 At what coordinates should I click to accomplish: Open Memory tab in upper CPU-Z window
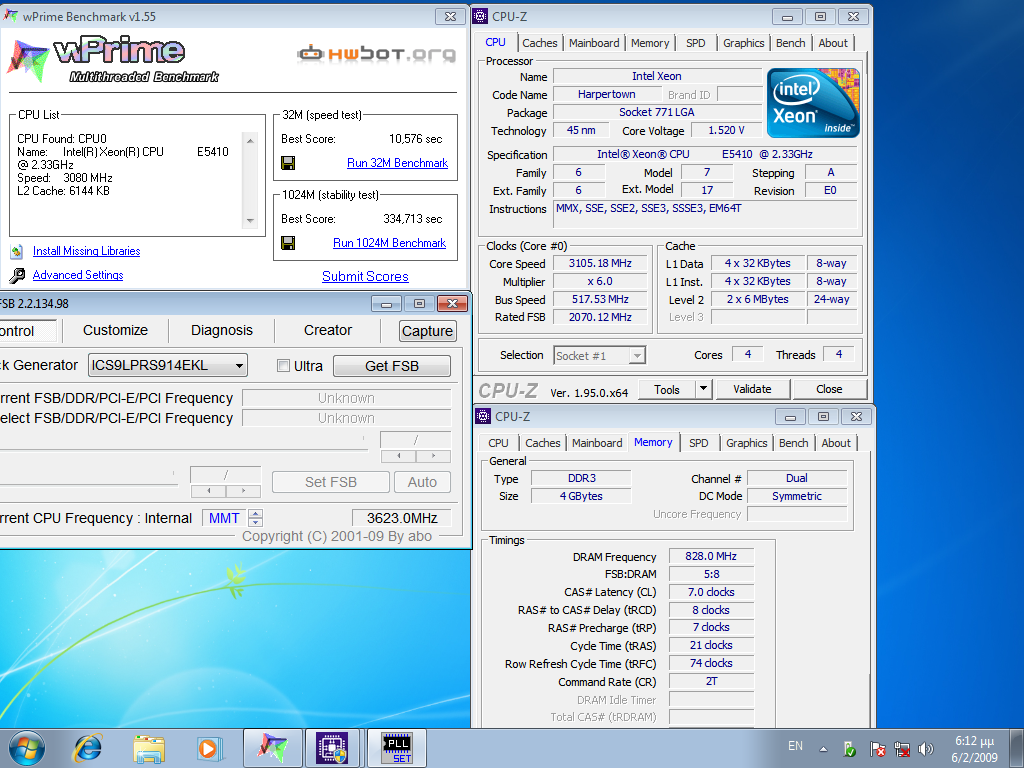(650, 43)
